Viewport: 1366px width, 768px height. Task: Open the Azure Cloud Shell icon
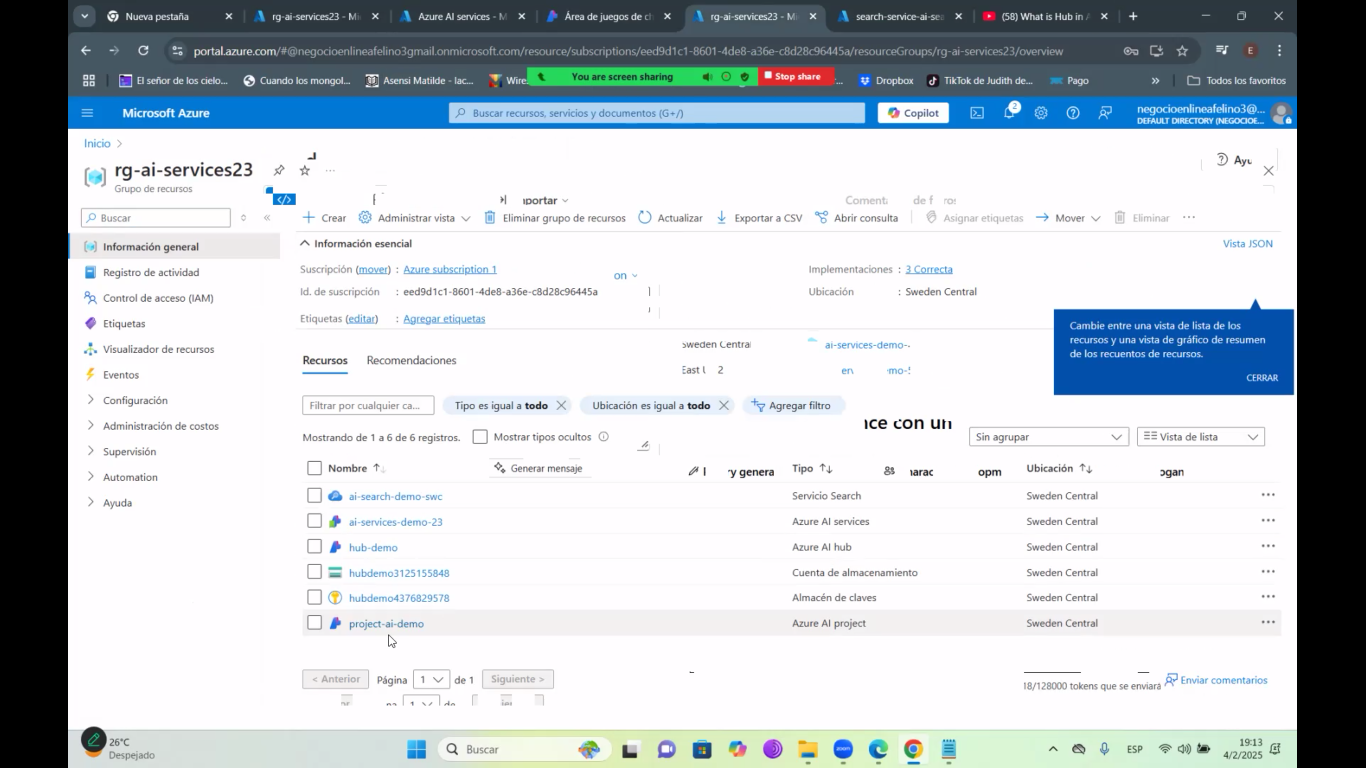pos(977,113)
